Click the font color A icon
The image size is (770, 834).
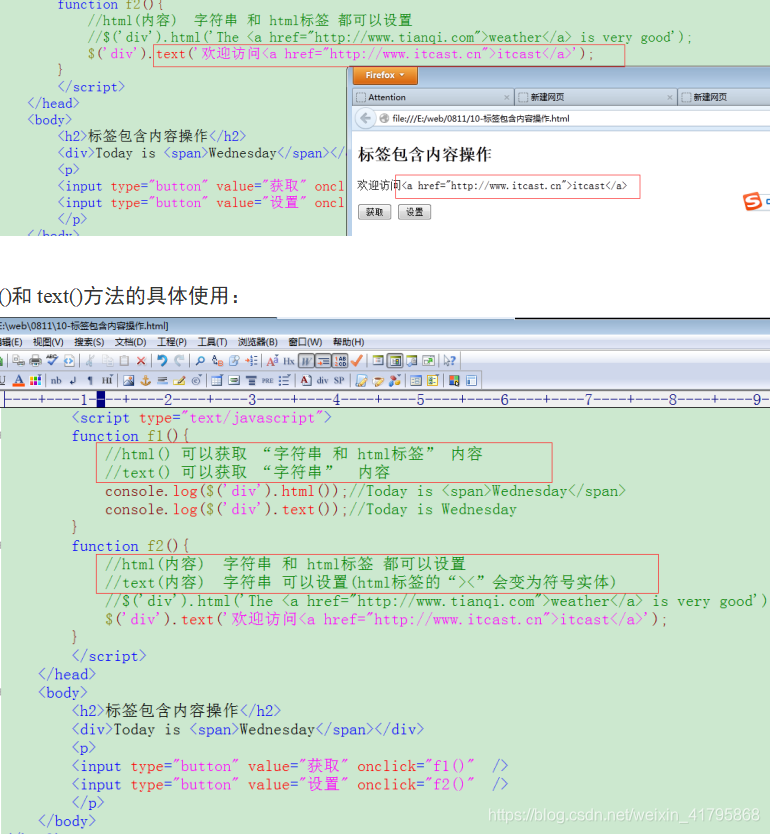coord(19,380)
